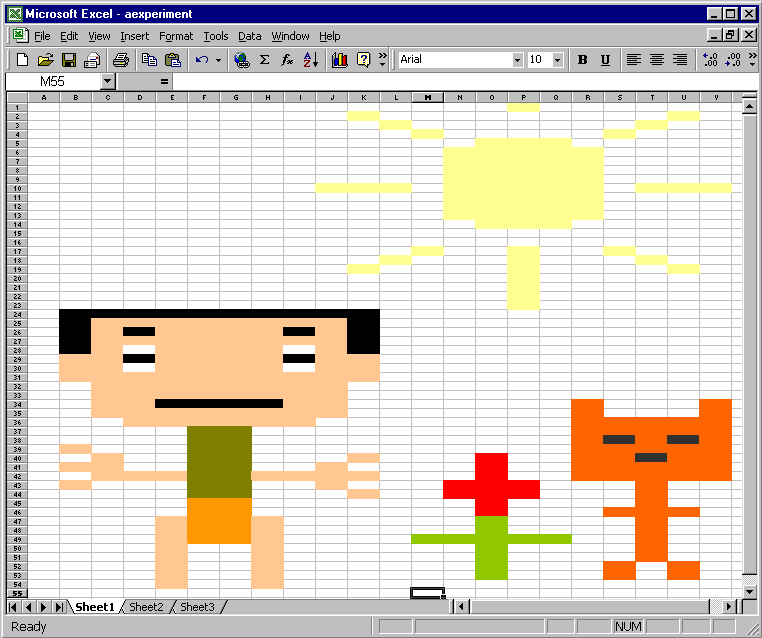Click the Paste clipboard icon
The width and height of the screenshot is (762, 638).
click(173, 60)
